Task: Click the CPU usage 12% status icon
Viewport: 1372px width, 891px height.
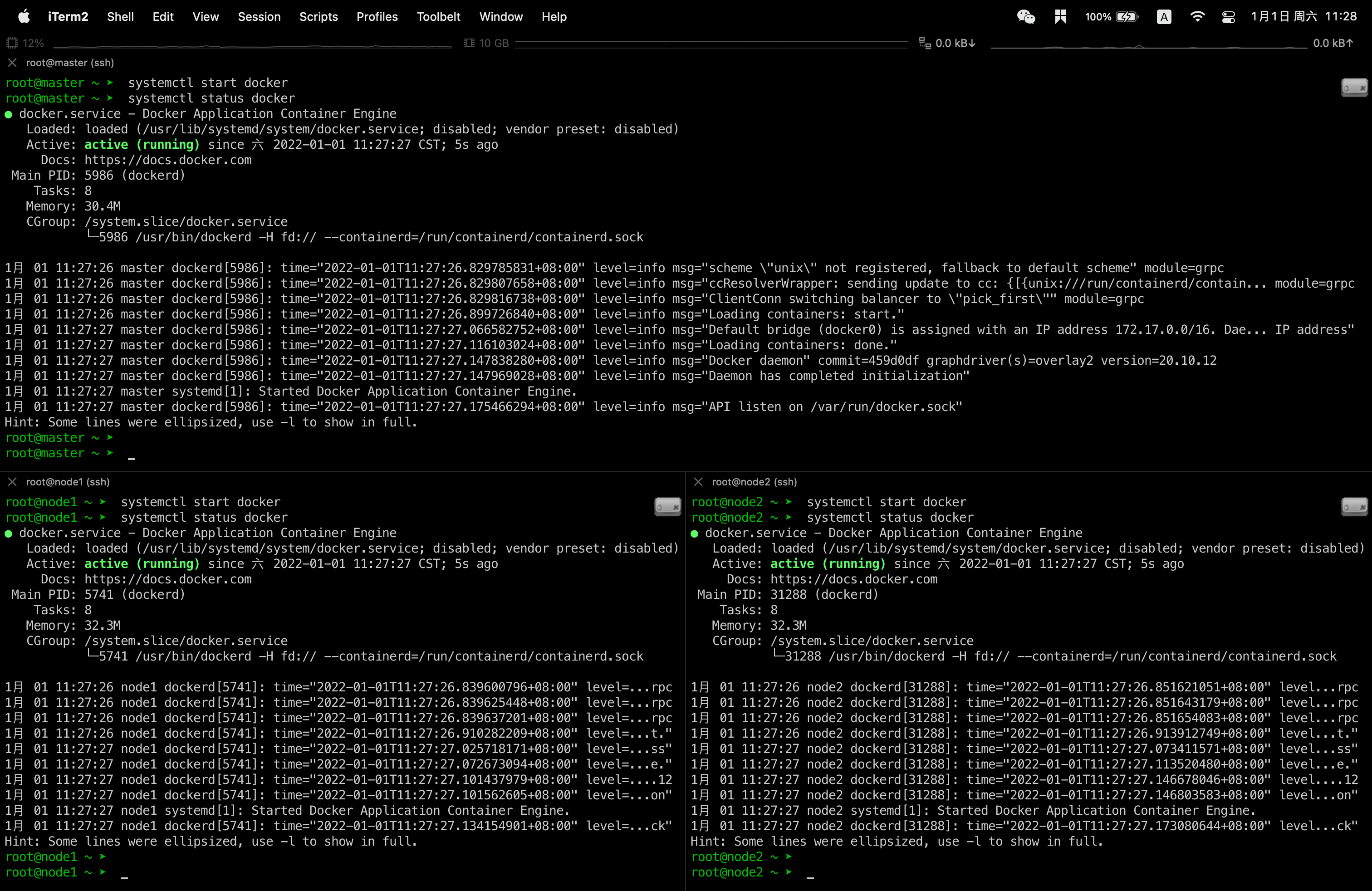Action: pyautogui.click(x=25, y=43)
